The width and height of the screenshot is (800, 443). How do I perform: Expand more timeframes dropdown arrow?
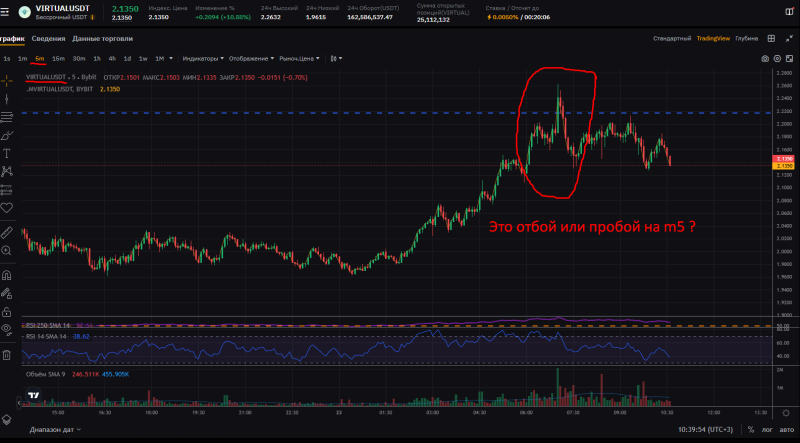171,59
